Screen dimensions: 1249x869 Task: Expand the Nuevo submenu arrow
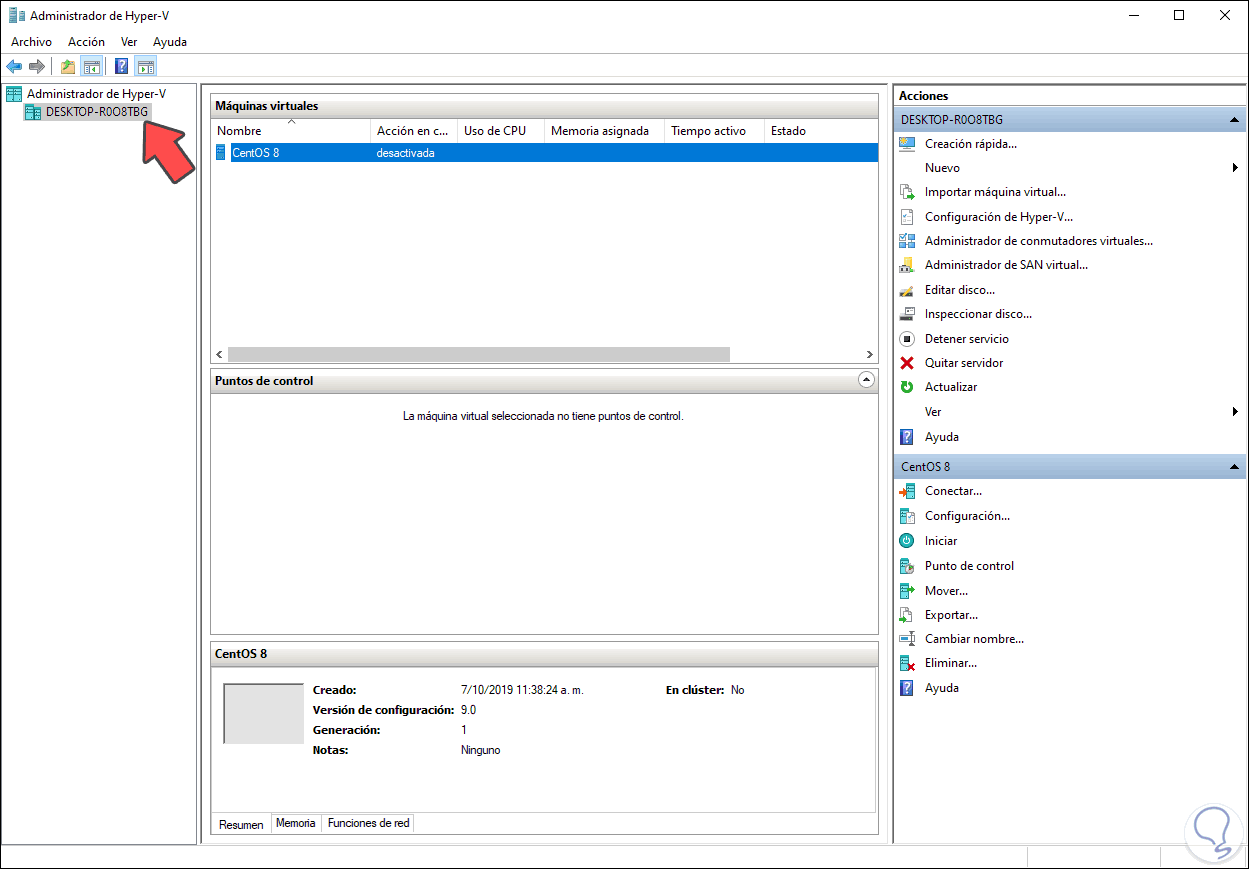click(1236, 168)
